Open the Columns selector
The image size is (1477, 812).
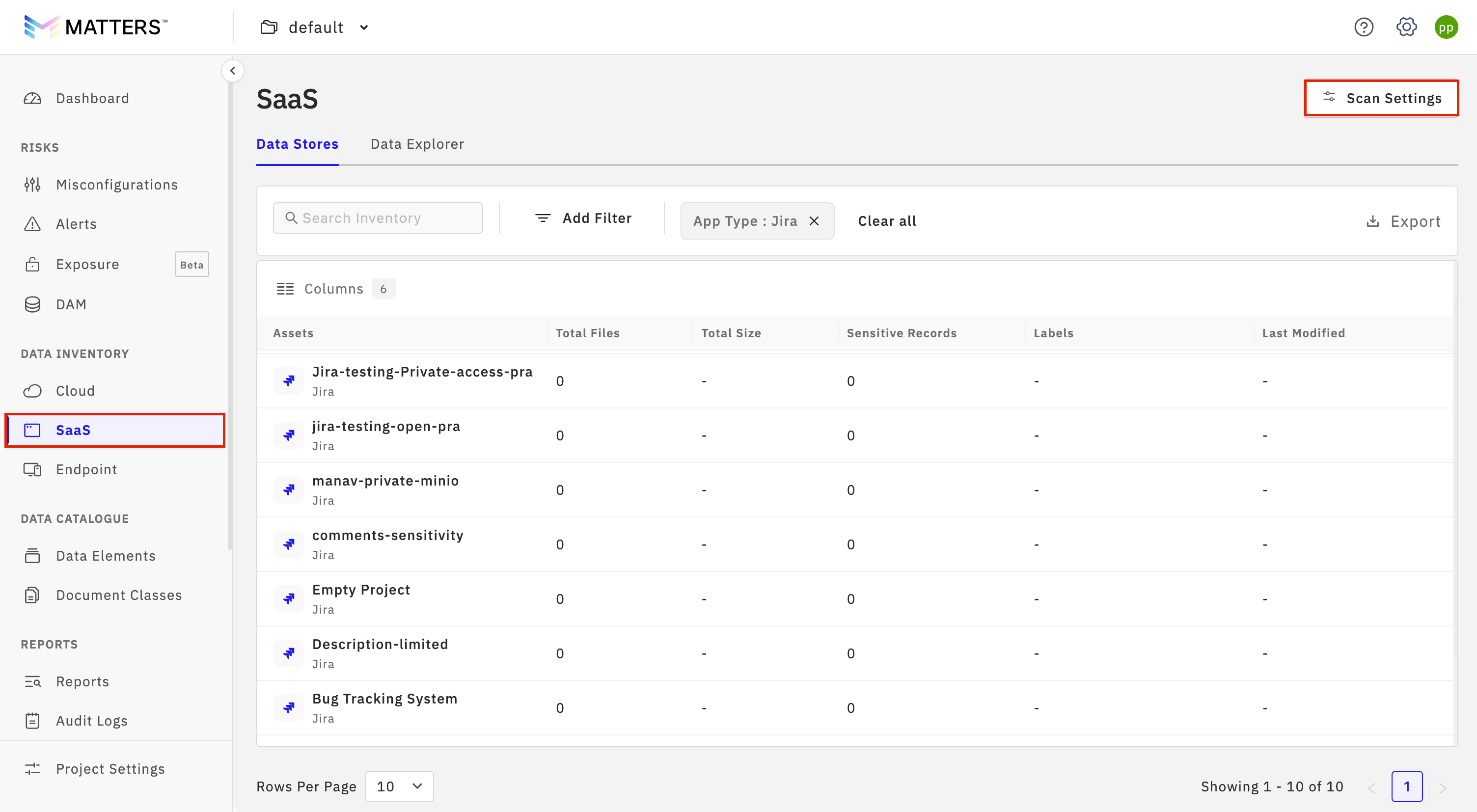335,289
